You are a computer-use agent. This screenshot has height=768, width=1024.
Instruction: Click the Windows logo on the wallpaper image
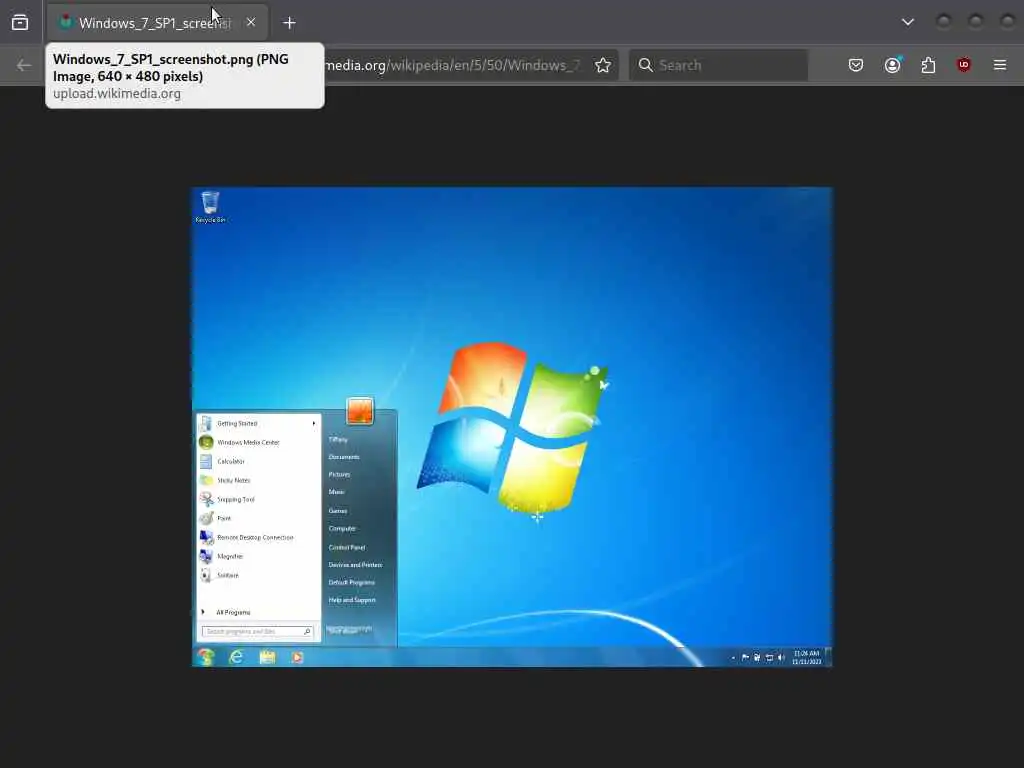pyautogui.click(x=513, y=428)
